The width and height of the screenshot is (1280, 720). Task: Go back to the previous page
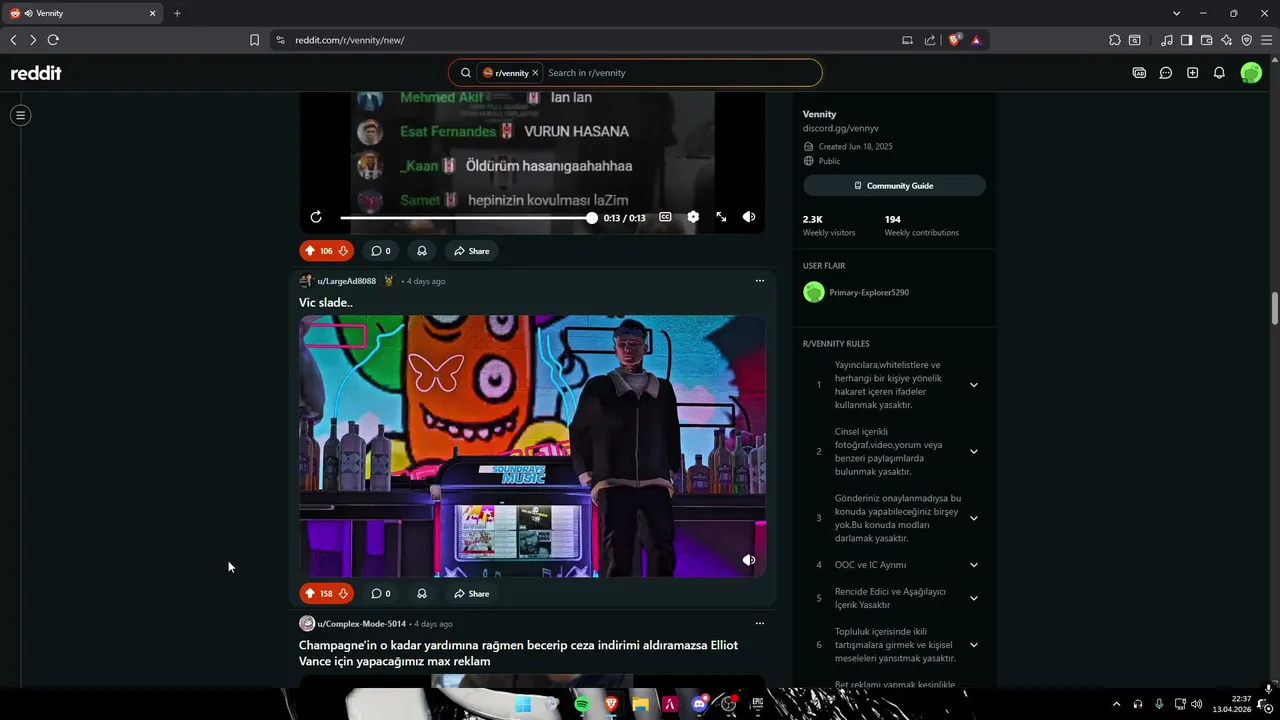pyautogui.click(x=13, y=40)
